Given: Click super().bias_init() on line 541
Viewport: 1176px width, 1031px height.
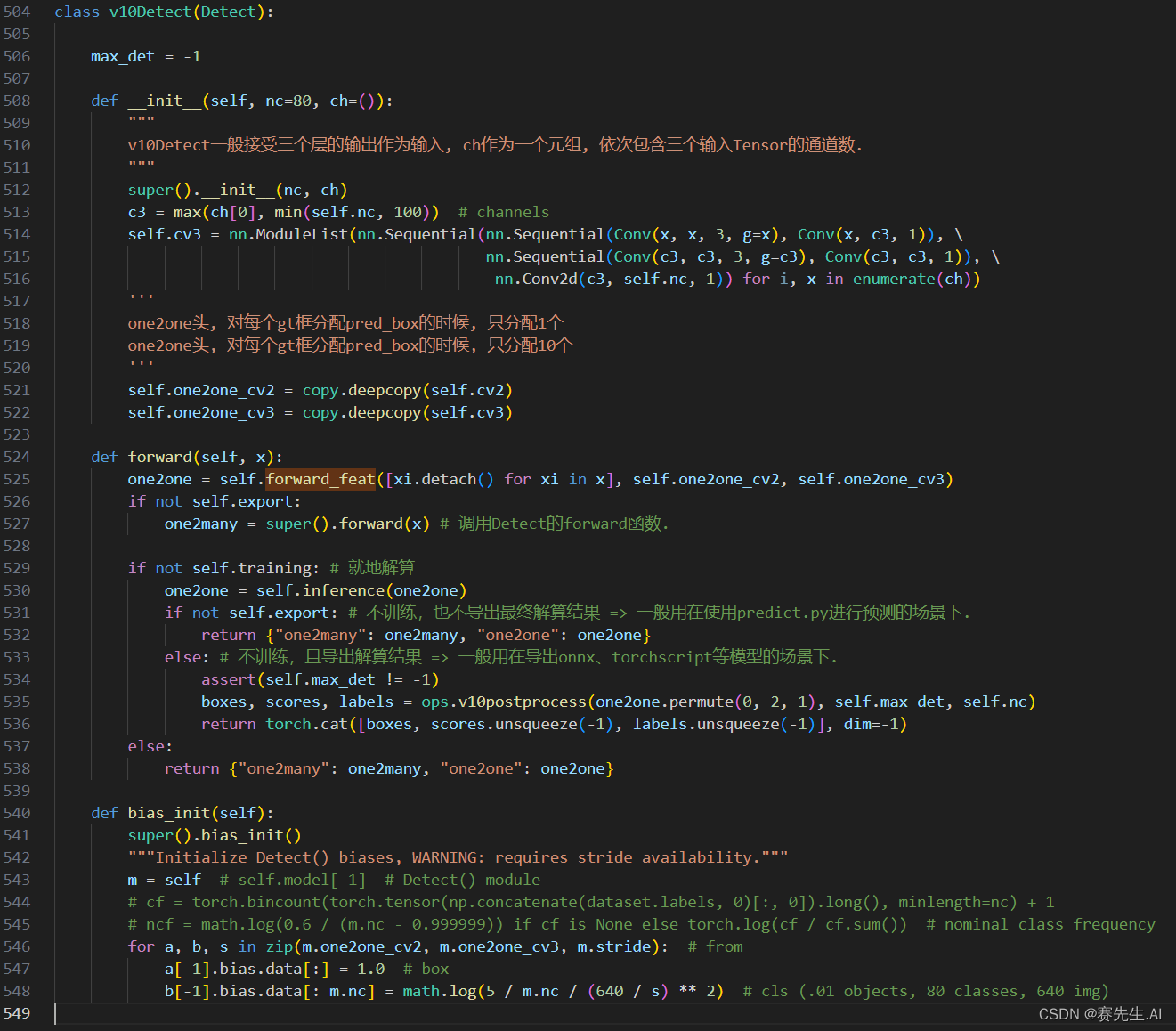Looking at the screenshot, I should point(215,835).
